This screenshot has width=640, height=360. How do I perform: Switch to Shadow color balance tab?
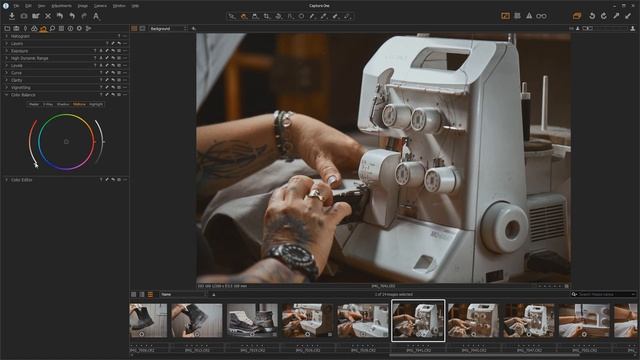click(63, 104)
